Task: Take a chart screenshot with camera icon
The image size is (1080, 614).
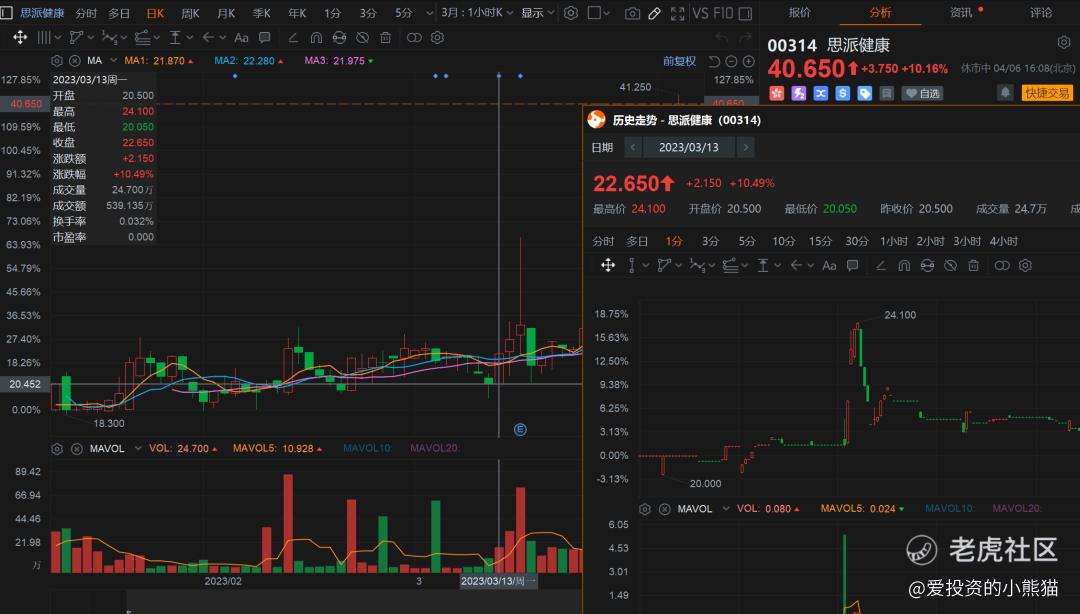Action: [632, 13]
